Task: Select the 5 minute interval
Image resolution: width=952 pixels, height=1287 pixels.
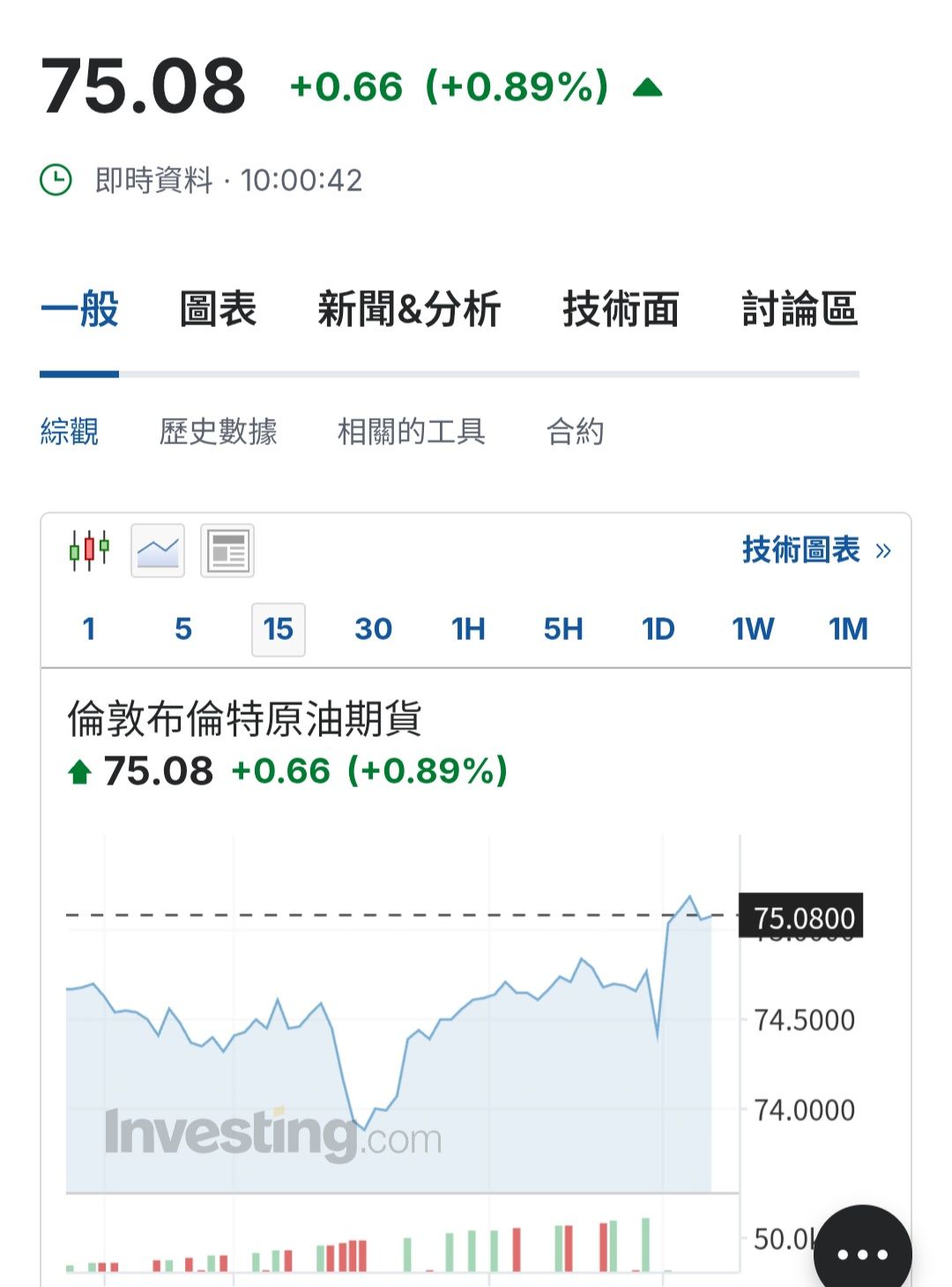Action: (183, 629)
